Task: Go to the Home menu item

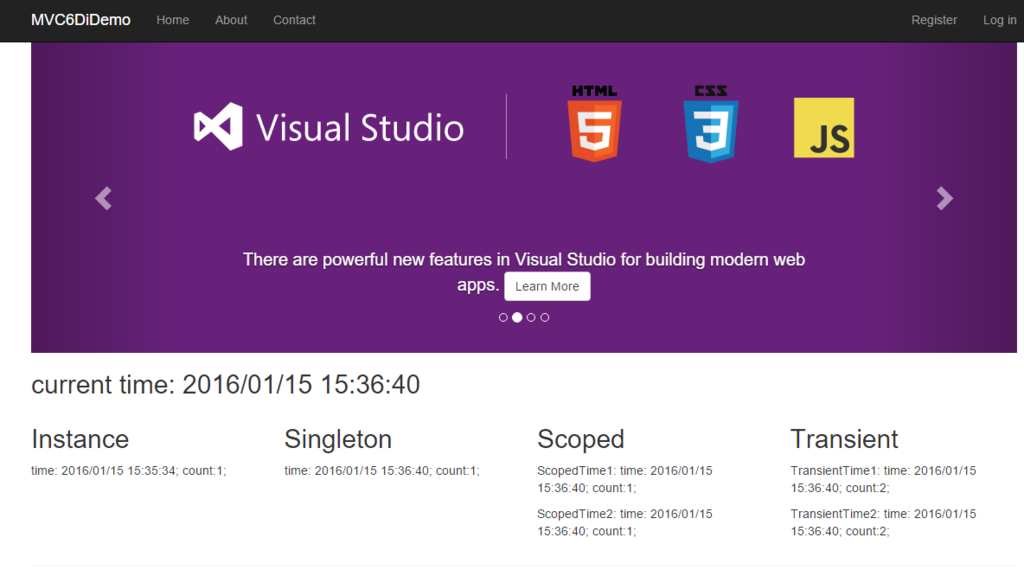Action: point(172,20)
